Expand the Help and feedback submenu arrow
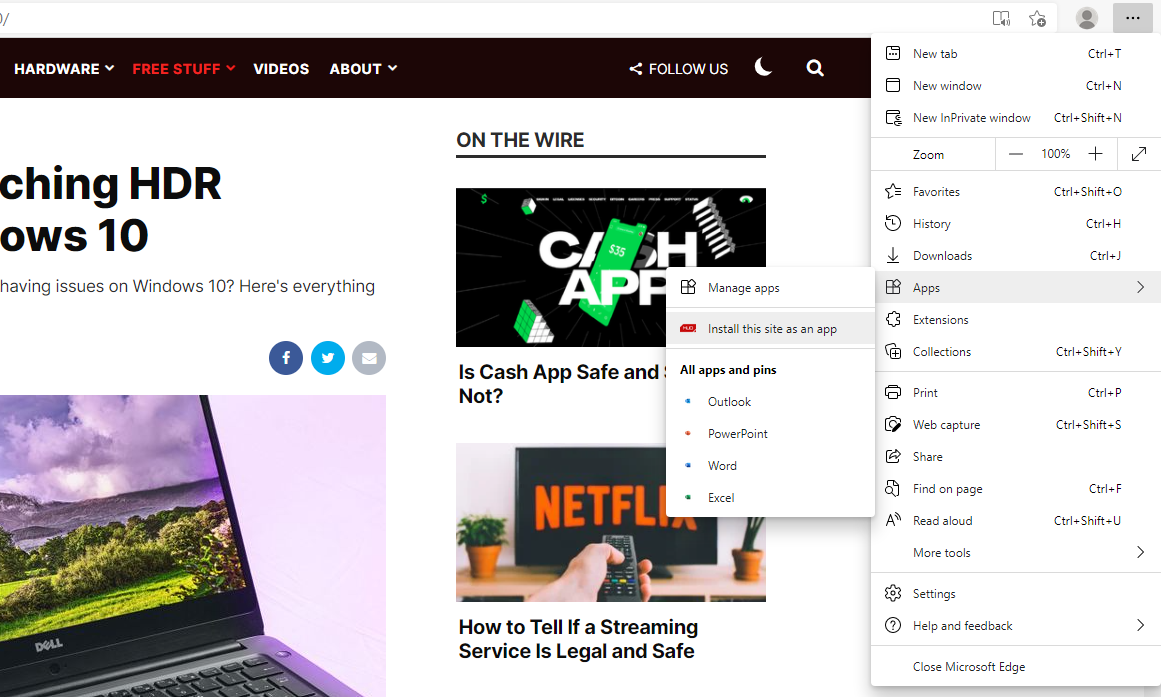Viewport: 1161px width, 697px height. tap(1140, 625)
